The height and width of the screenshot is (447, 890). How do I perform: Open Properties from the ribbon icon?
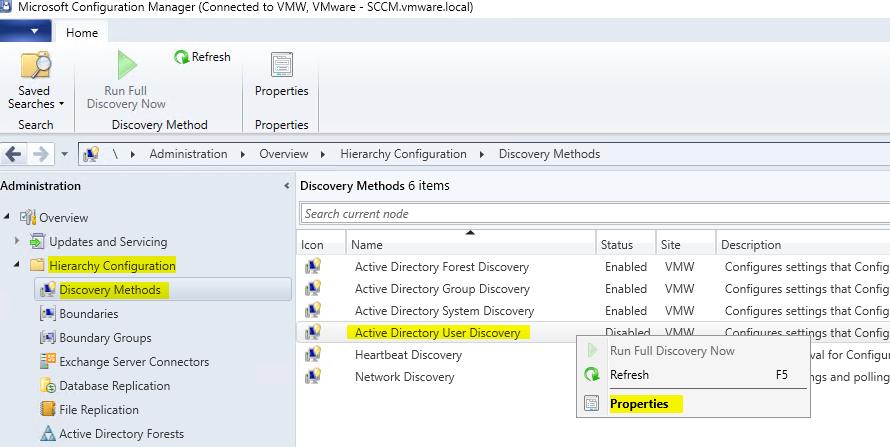click(x=281, y=65)
